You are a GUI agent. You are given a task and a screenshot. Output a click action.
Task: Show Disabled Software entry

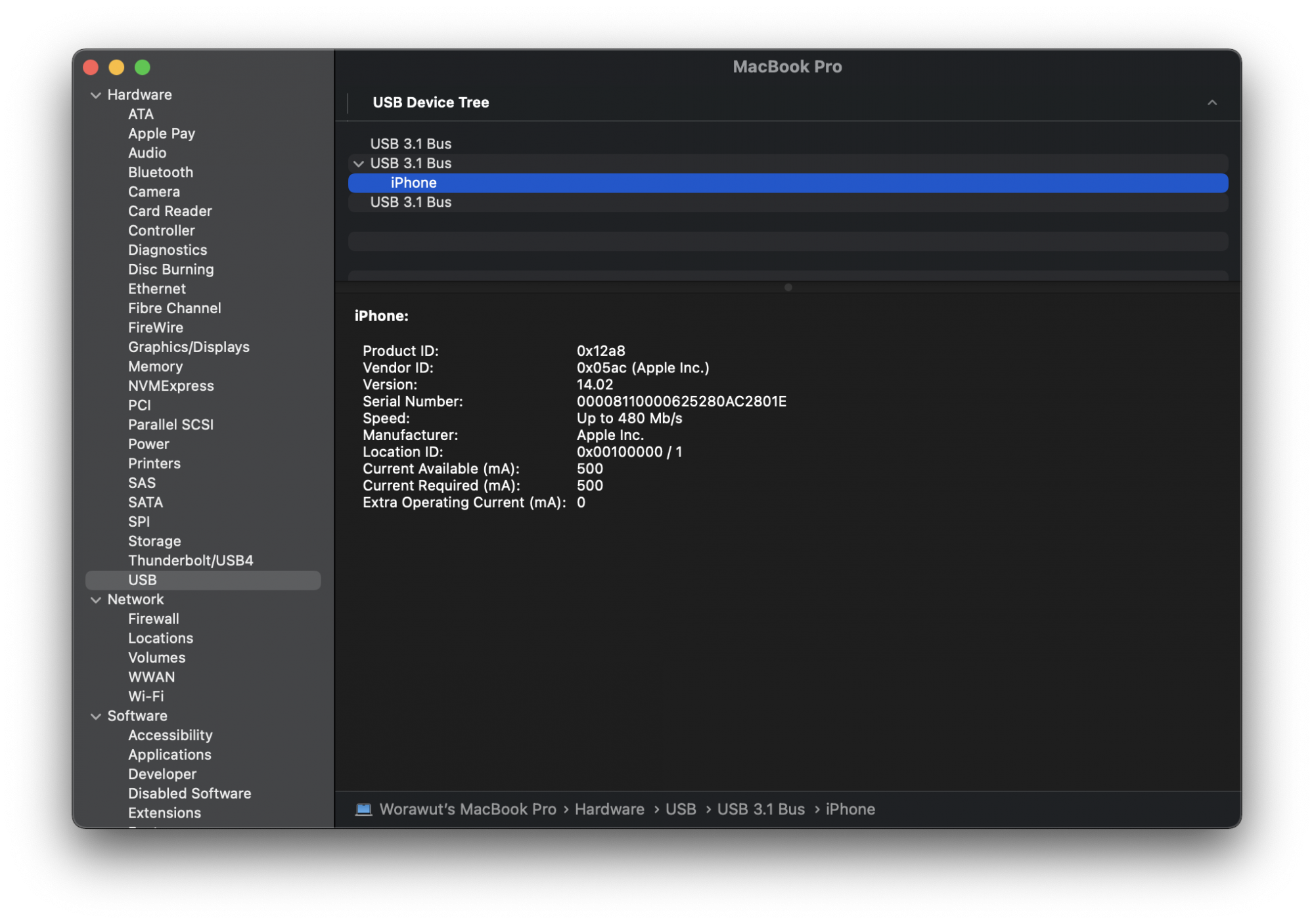(190, 793)
